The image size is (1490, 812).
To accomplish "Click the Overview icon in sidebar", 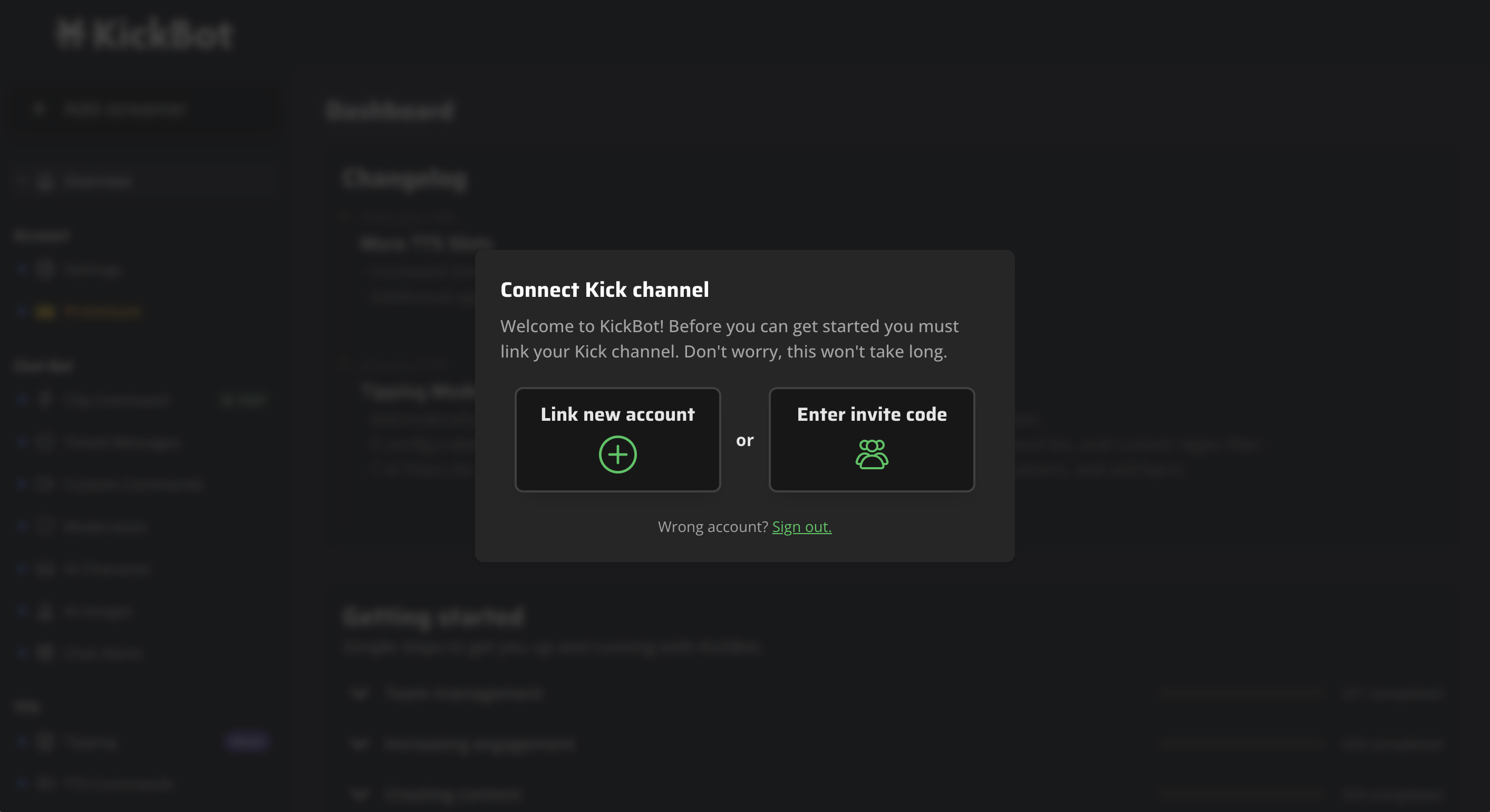I will (45, 181).
